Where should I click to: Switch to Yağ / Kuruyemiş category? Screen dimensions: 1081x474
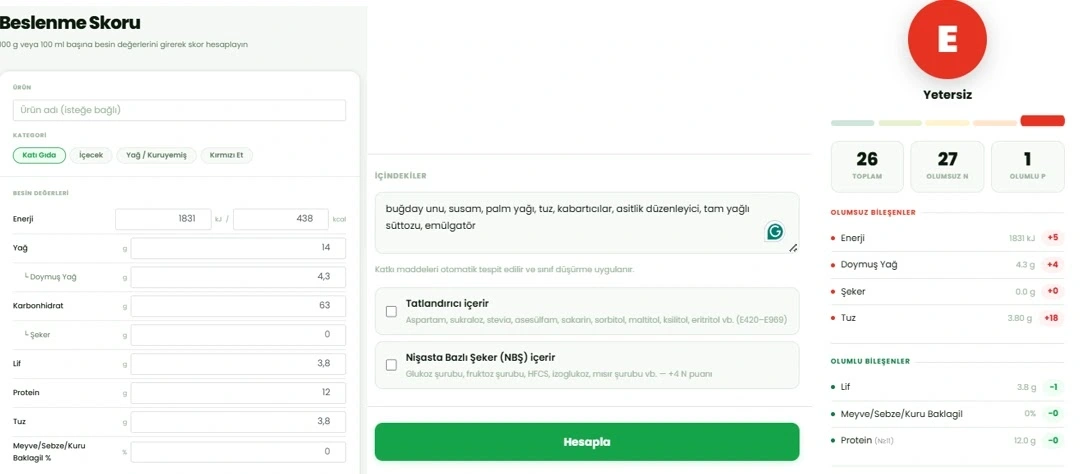pyautogui.click(x=156, y=155)
